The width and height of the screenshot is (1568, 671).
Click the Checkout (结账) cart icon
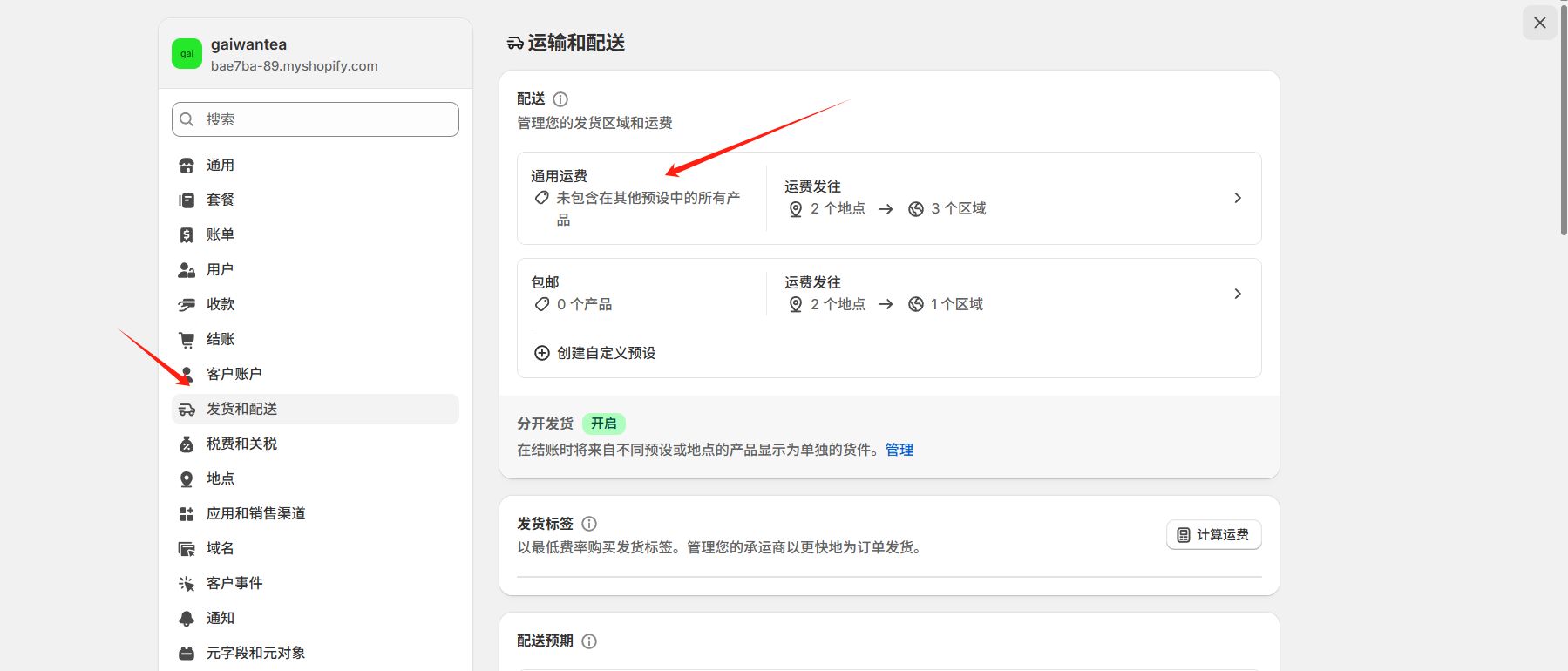pyautogui.click(x=187, y=340)
